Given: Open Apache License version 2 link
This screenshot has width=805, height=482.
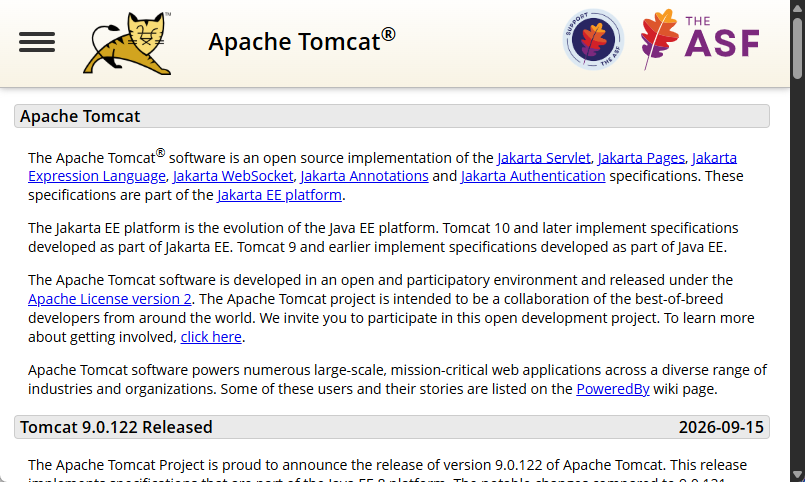Looking at the screenshot, I should (109, 299).
